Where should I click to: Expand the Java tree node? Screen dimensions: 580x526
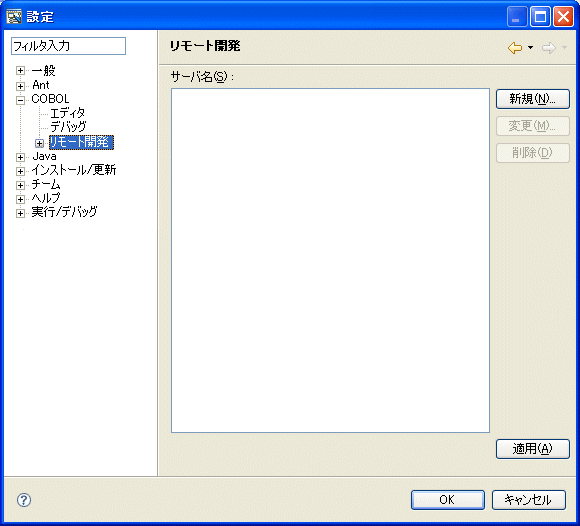(x=21, y=157)
